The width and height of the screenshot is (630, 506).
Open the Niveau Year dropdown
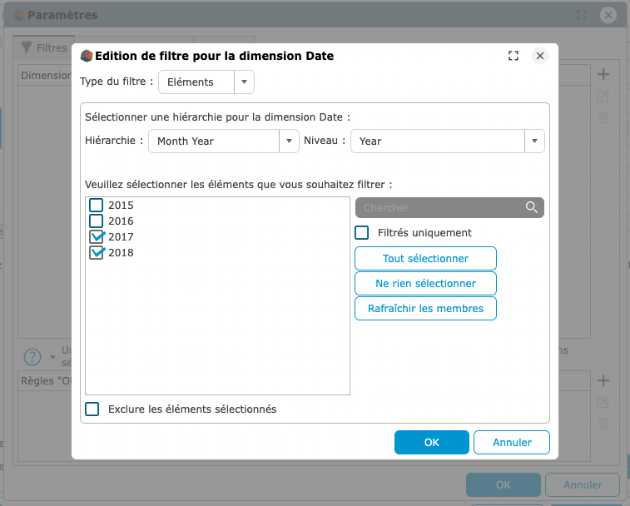[x=534, y=141]
